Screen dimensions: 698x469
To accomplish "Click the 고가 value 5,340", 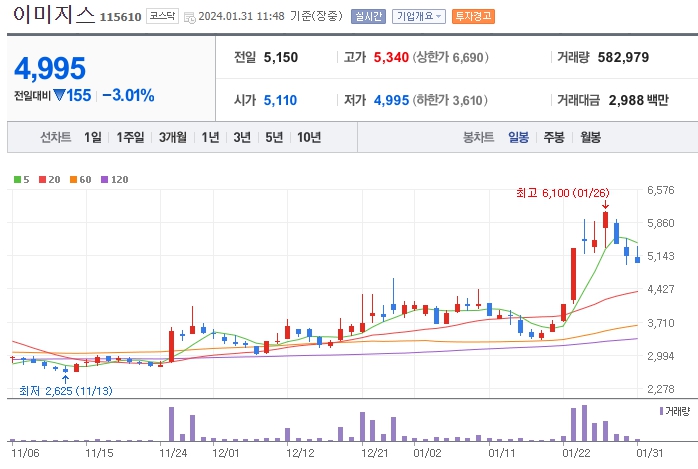I will coord(391,57).
